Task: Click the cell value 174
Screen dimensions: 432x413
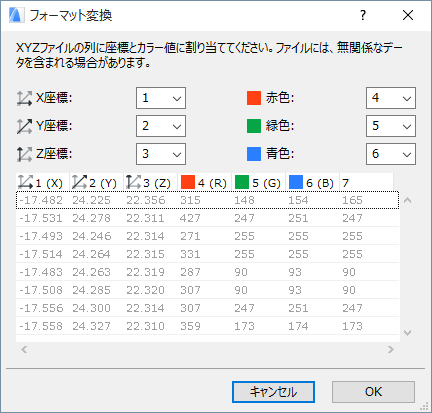Action: (298, 326)
